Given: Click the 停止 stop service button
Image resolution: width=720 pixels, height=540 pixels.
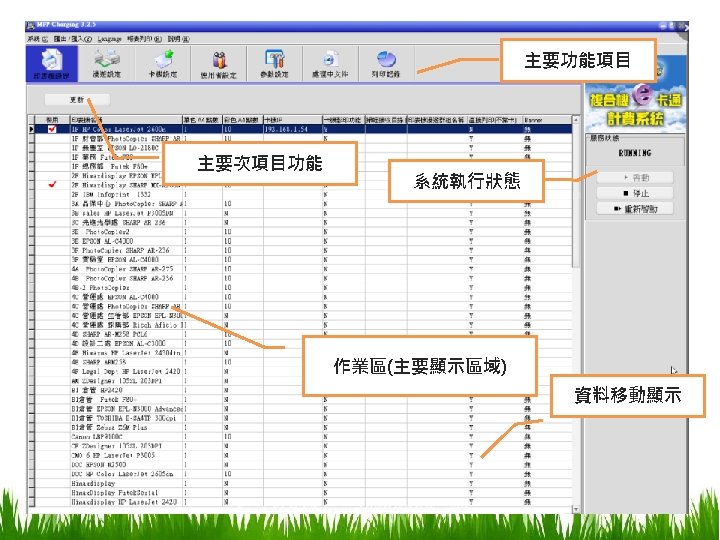Looking at the screenshot, I should point(636,193).
